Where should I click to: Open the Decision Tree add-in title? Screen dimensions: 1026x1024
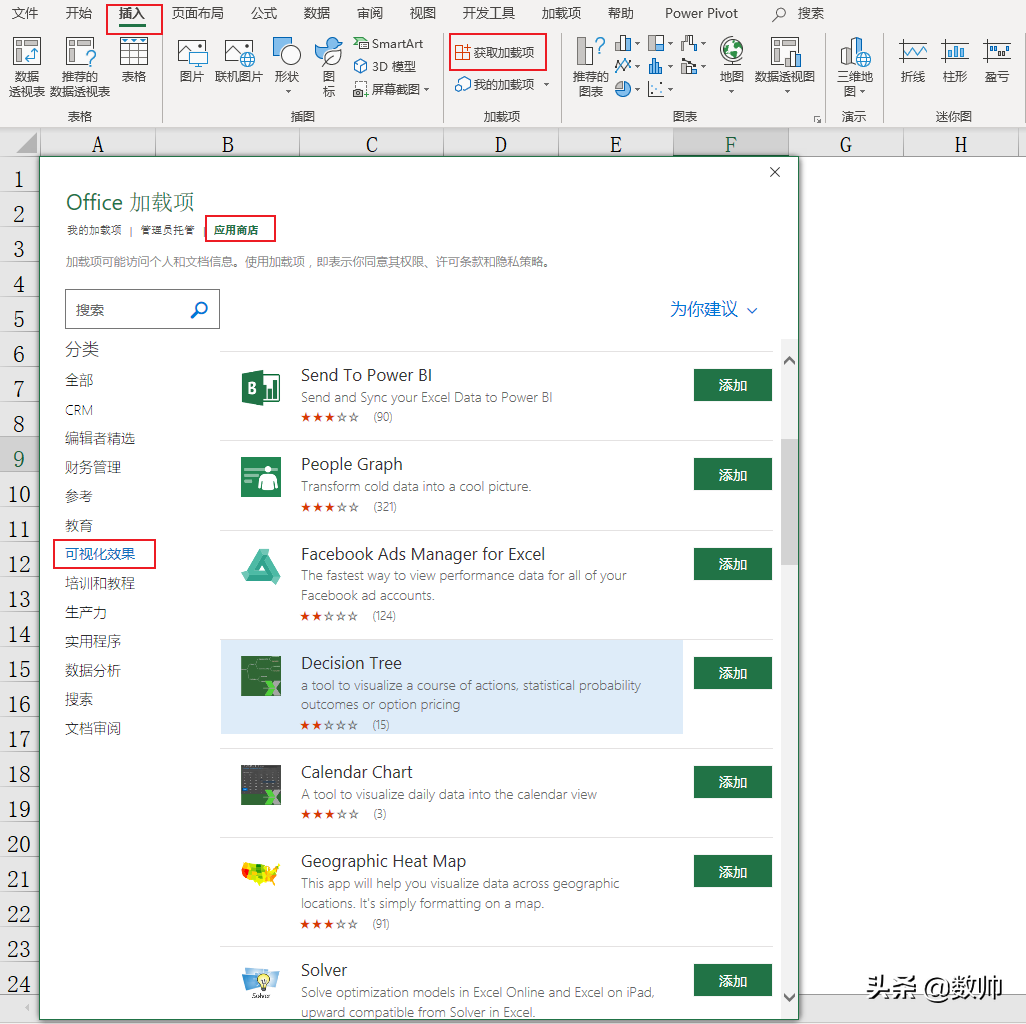pyautogui.click(x=351, y=663)
